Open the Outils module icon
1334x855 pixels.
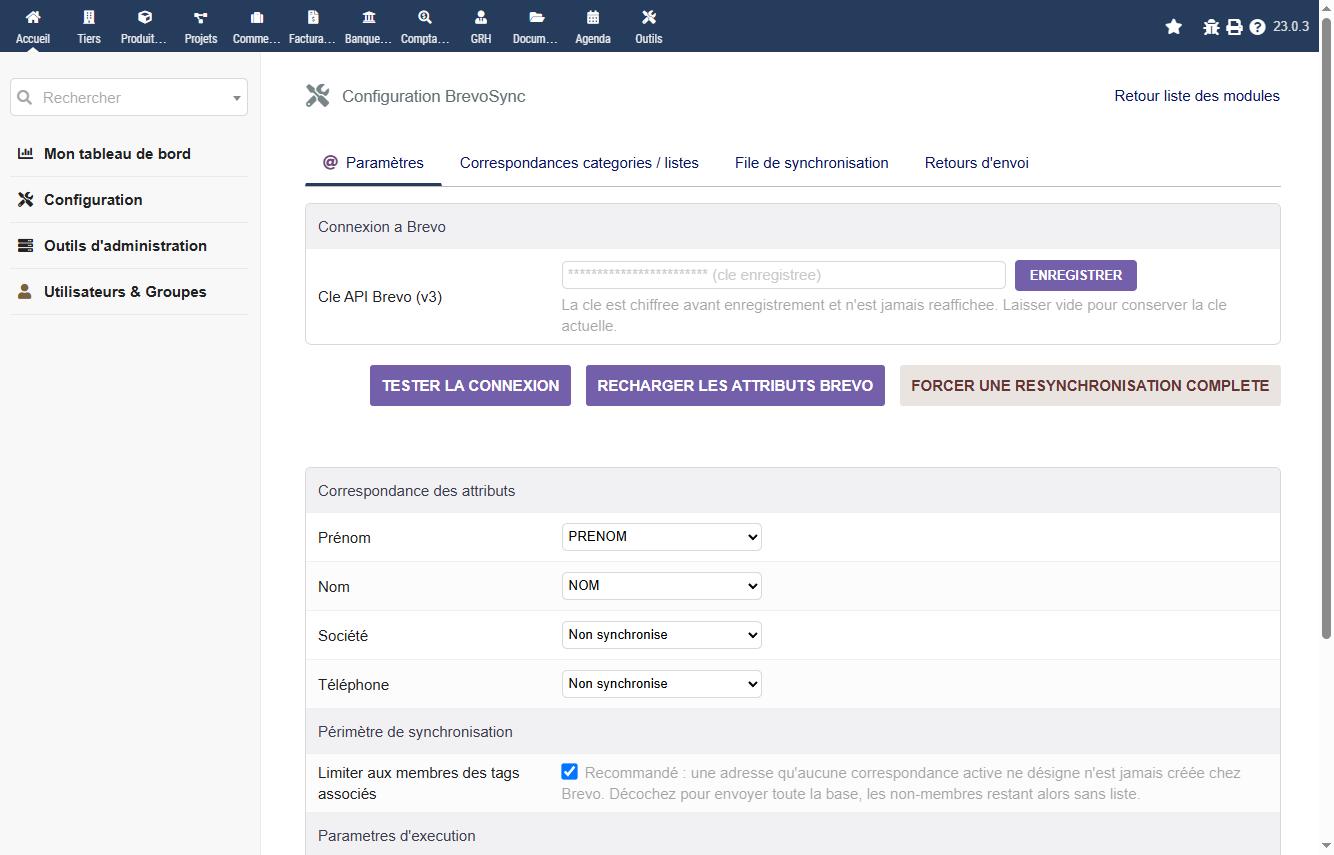[649, 17]
